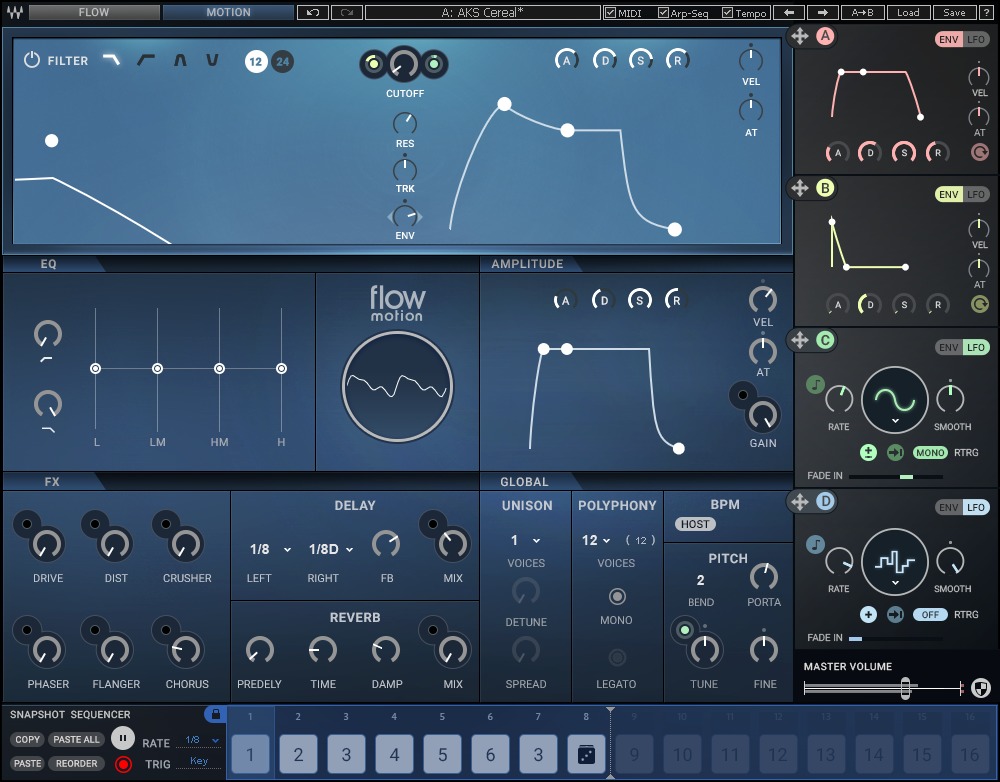Click the master volume shield icon

coord(981,688)
